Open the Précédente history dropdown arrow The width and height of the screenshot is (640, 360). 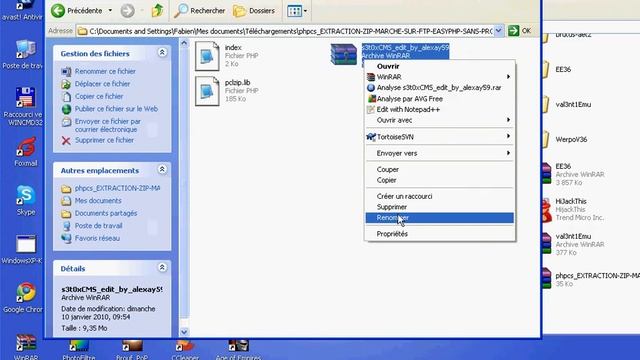tap(110, 11)
